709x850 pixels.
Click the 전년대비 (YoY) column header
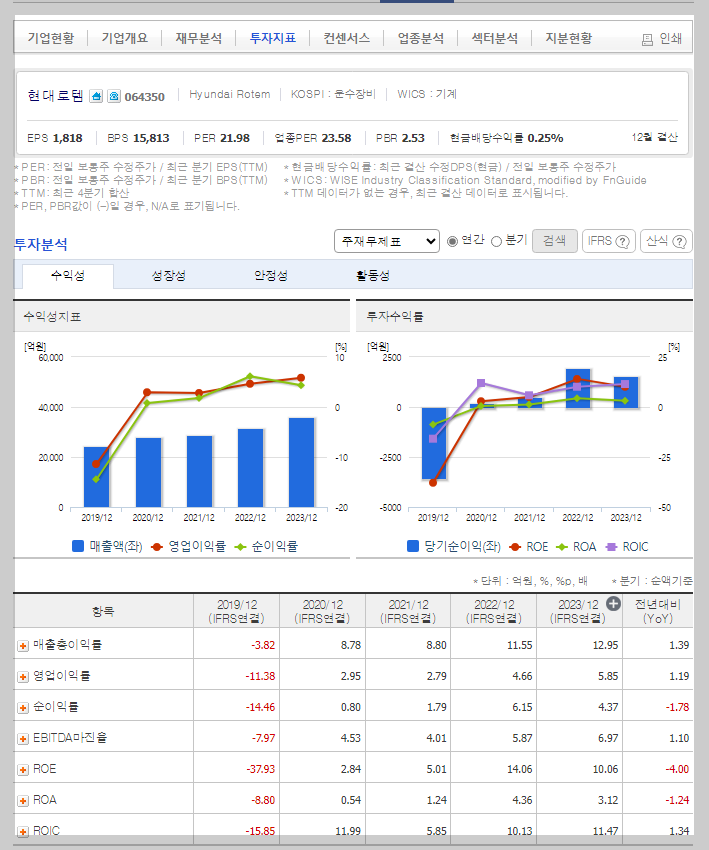pyautogui.click(x=658, y=611)
